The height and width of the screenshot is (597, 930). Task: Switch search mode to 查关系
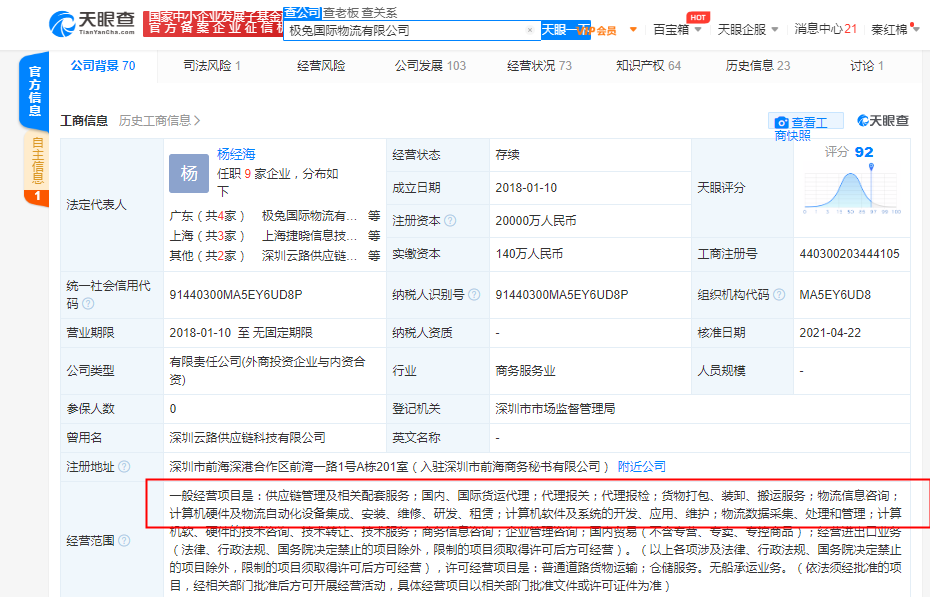[x=378, y=12]
